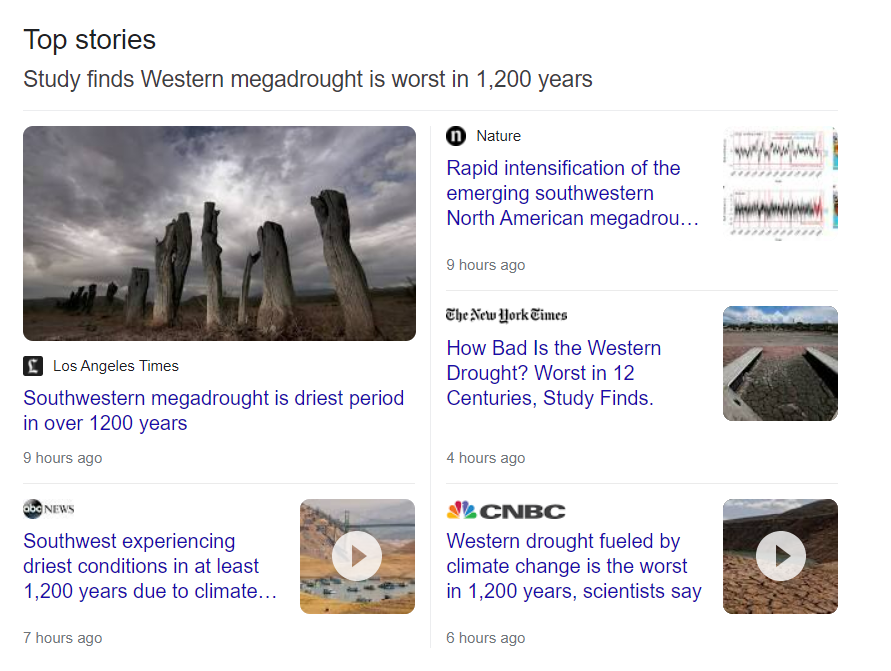Screen dimensions: 891x671
Task: Click the '4 hours ago' timestamp under NYT
Action: (485, 458)
